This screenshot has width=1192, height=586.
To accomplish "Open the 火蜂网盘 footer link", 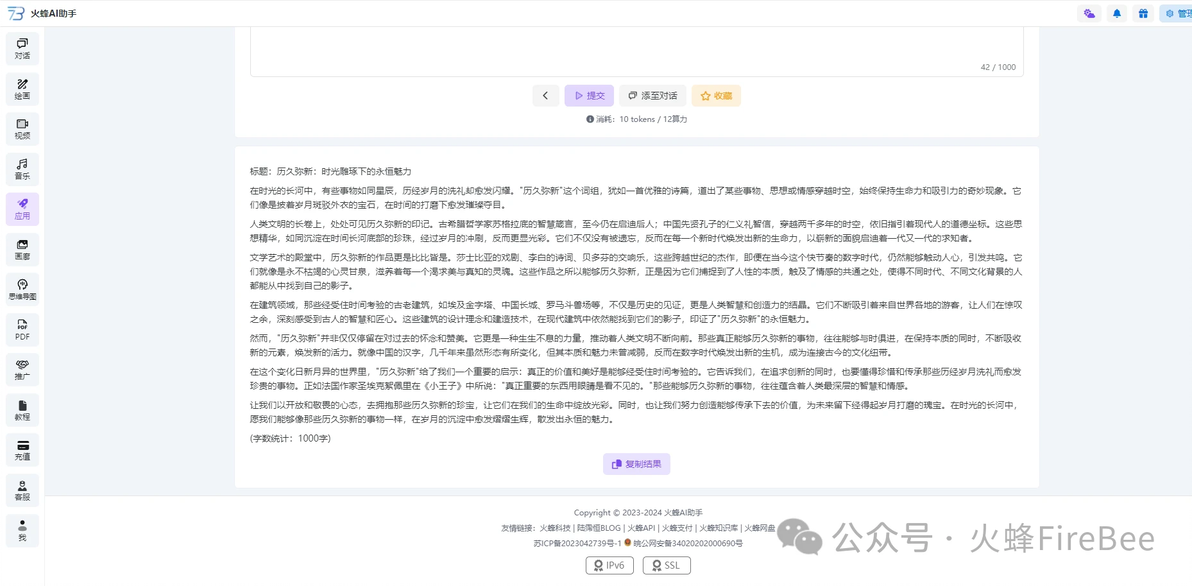I will 758,527.
